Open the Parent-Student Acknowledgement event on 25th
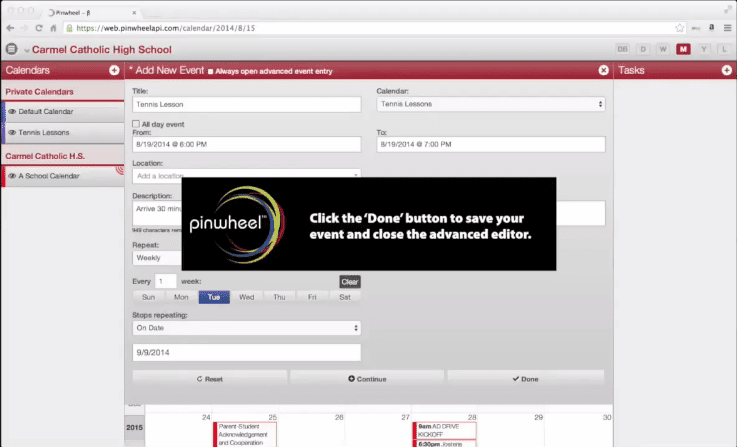The image size is (737, 447). pos(245,434)
